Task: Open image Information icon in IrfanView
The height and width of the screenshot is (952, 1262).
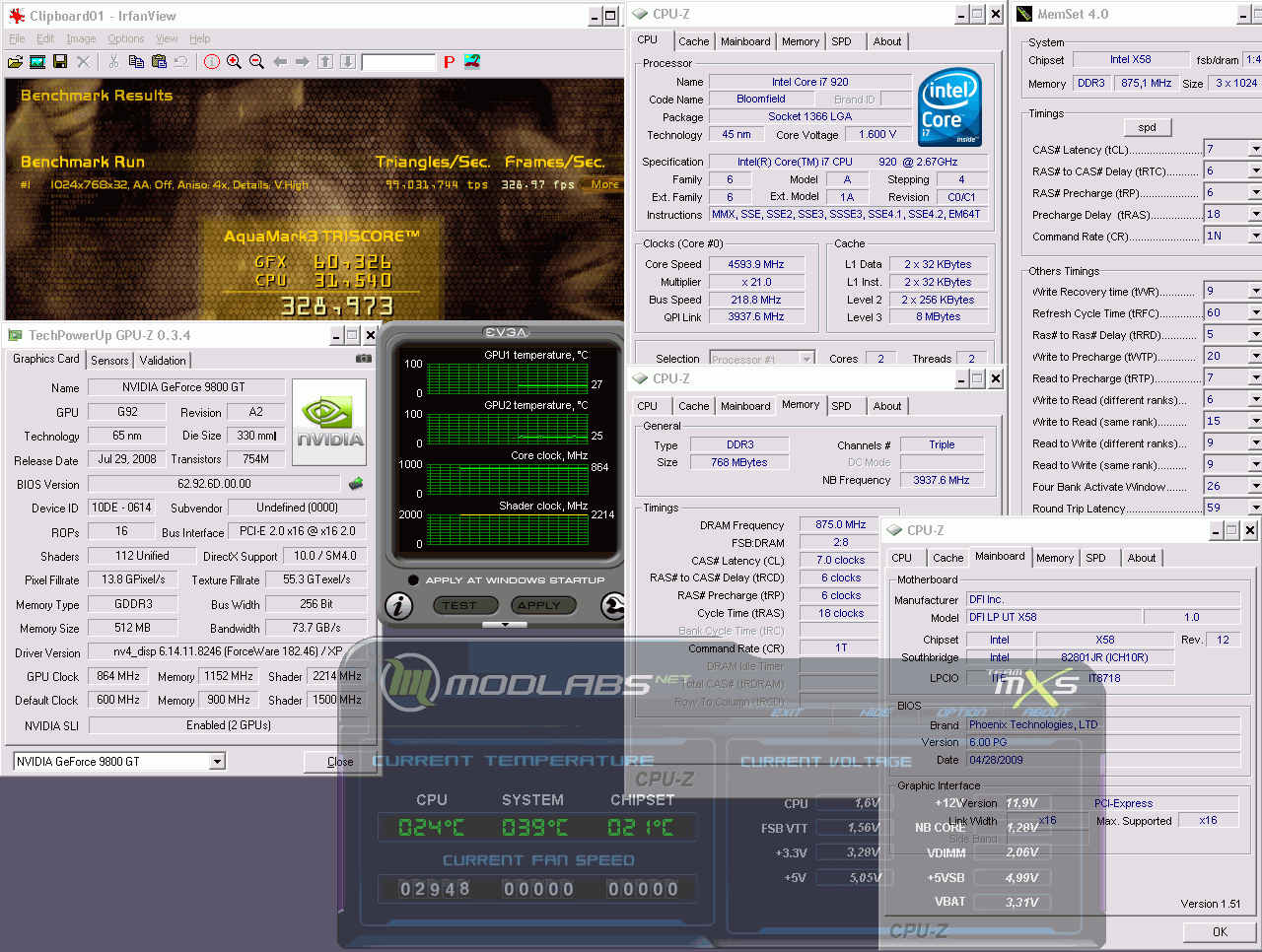Action: click(211, 62)
